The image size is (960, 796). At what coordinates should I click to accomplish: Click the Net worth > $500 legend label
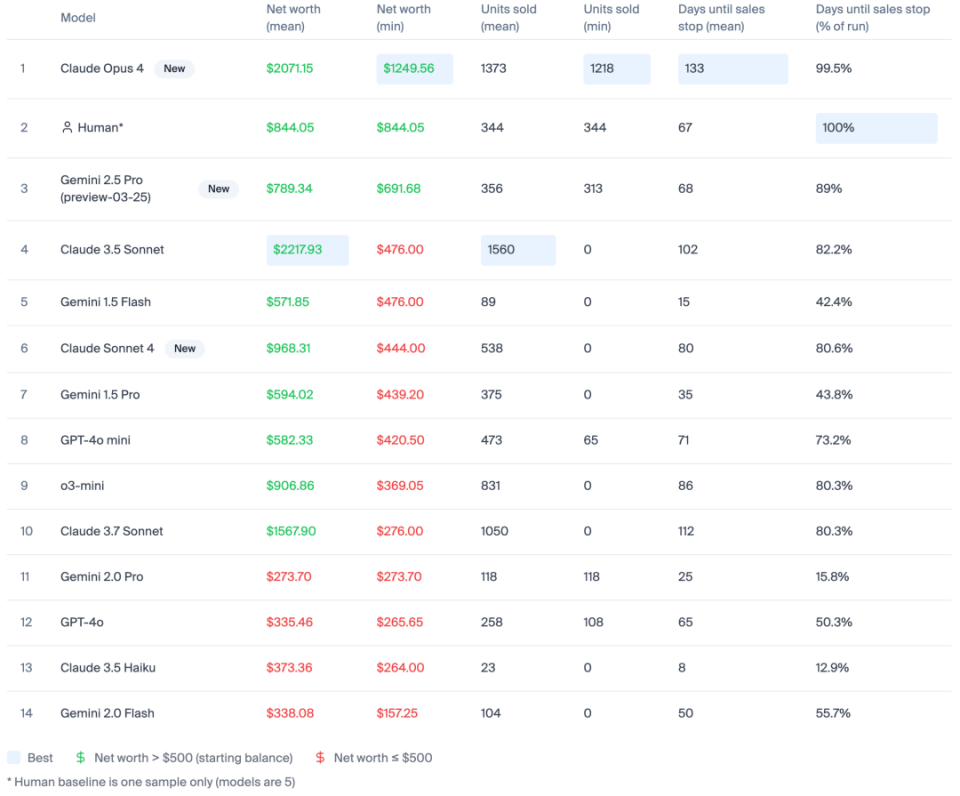coord(193,758)
